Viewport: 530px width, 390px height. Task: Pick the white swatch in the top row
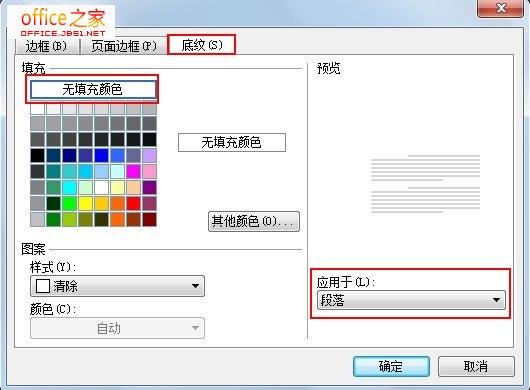pos(38,109)
